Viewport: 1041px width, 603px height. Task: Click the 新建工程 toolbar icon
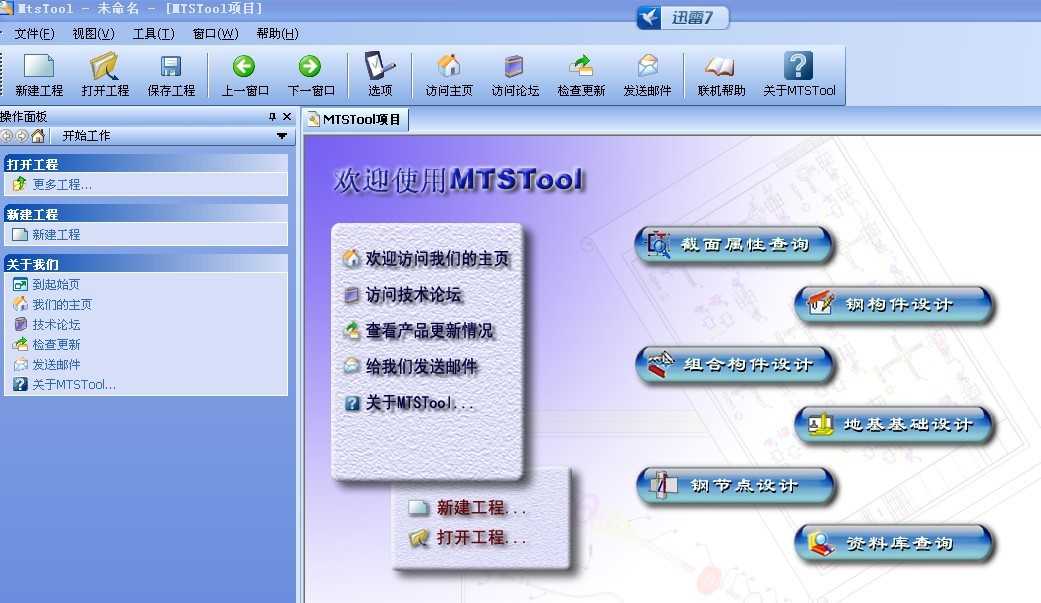pos(39,75)
